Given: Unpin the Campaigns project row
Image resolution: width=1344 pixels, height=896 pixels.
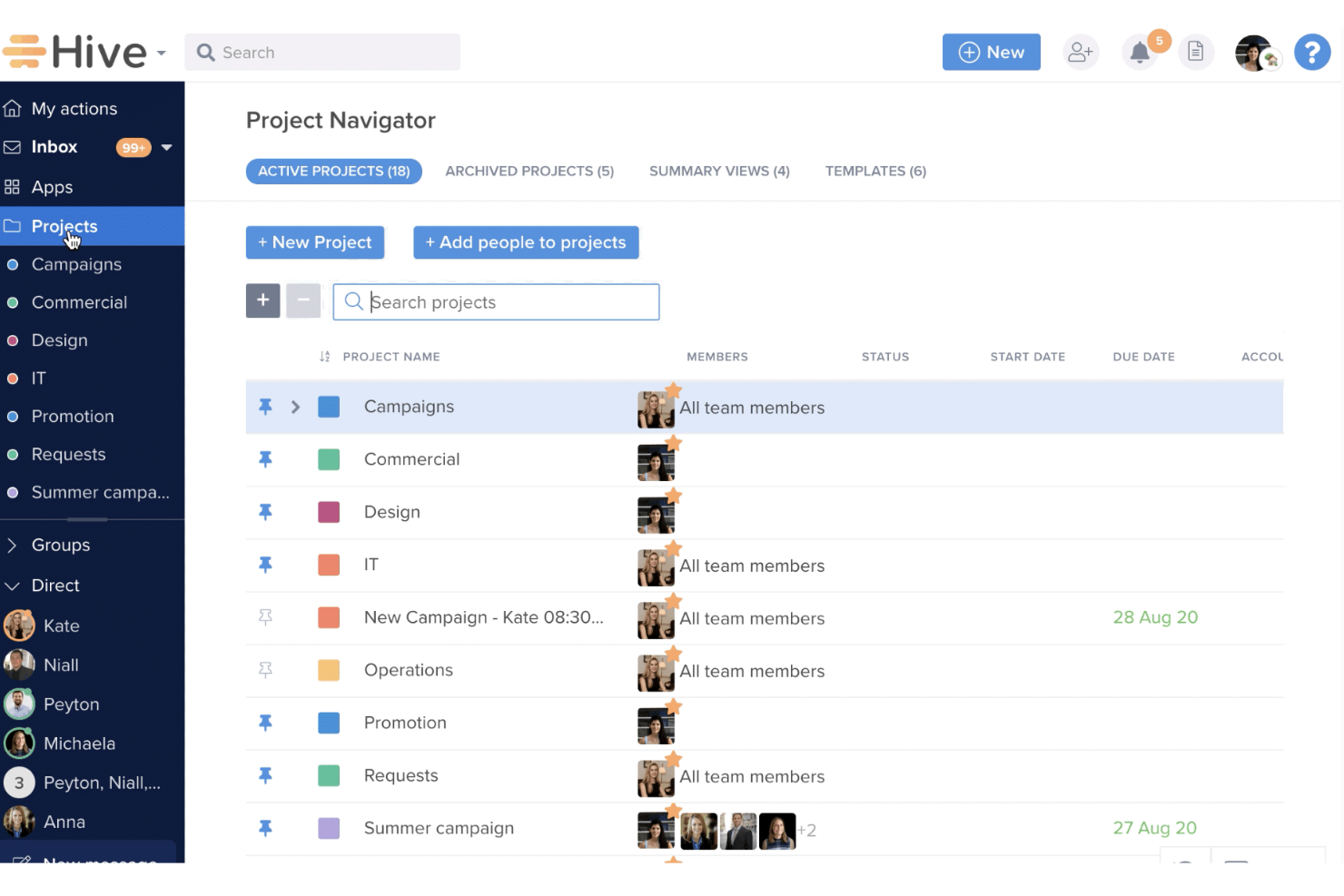Looking at the screenshot, I should click(x=265, y=407).
